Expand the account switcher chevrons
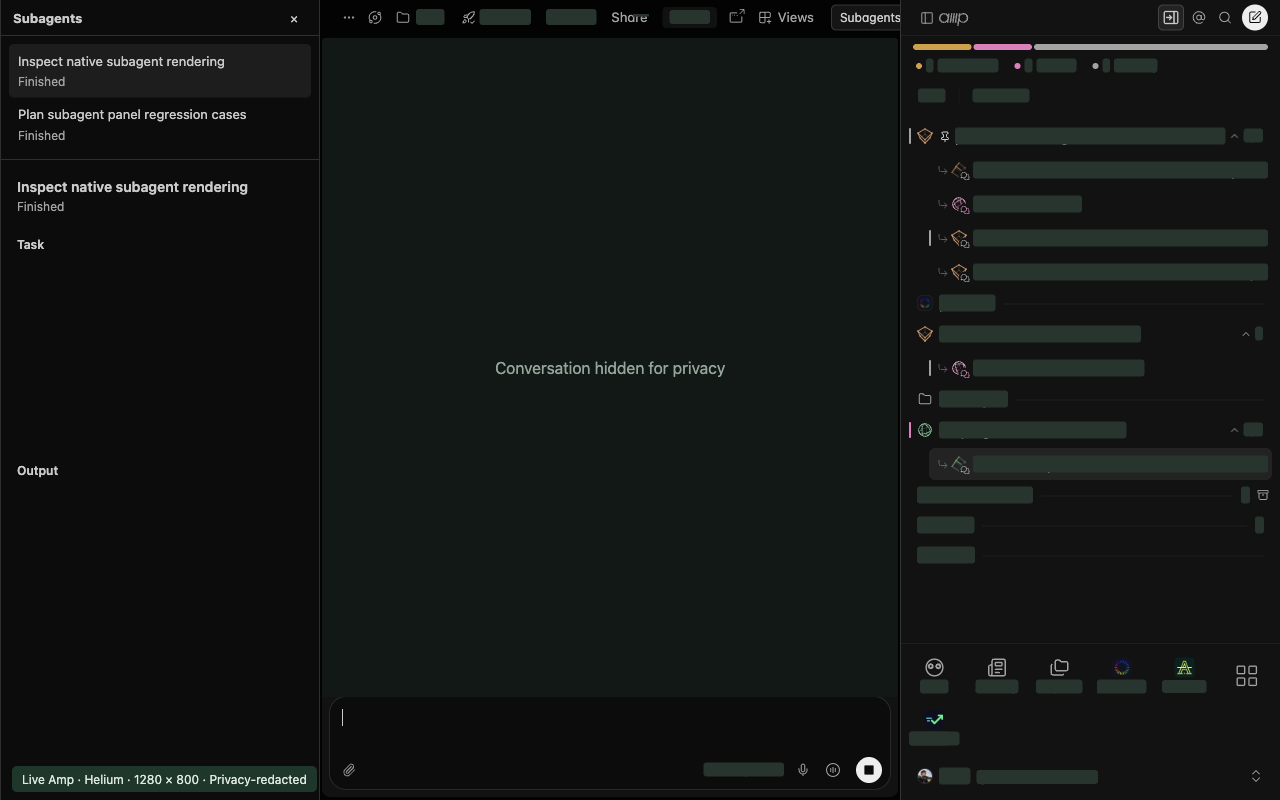 click(1256, 776)
